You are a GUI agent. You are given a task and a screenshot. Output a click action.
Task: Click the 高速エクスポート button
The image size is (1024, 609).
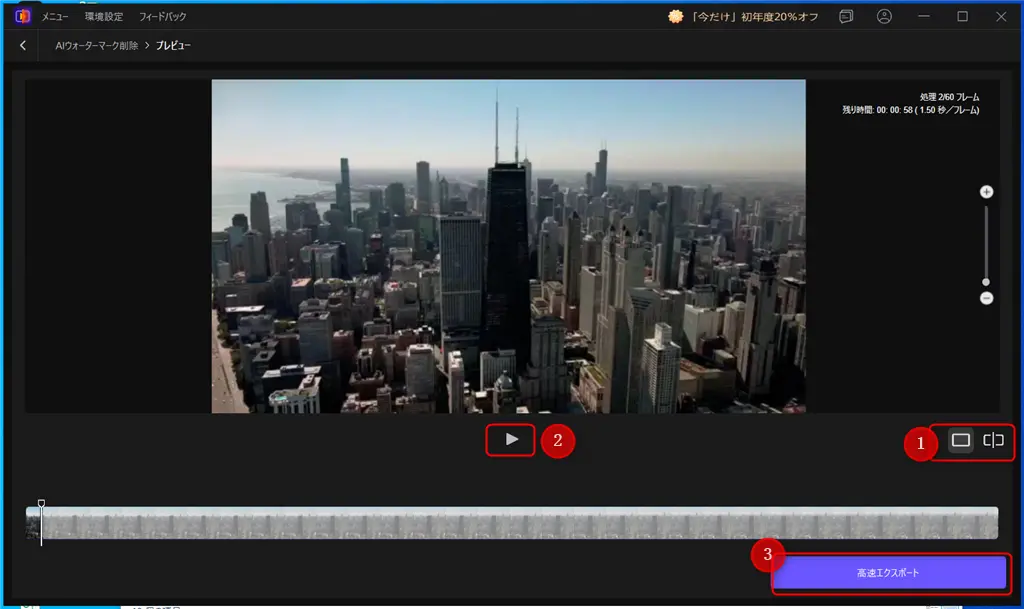888,573
